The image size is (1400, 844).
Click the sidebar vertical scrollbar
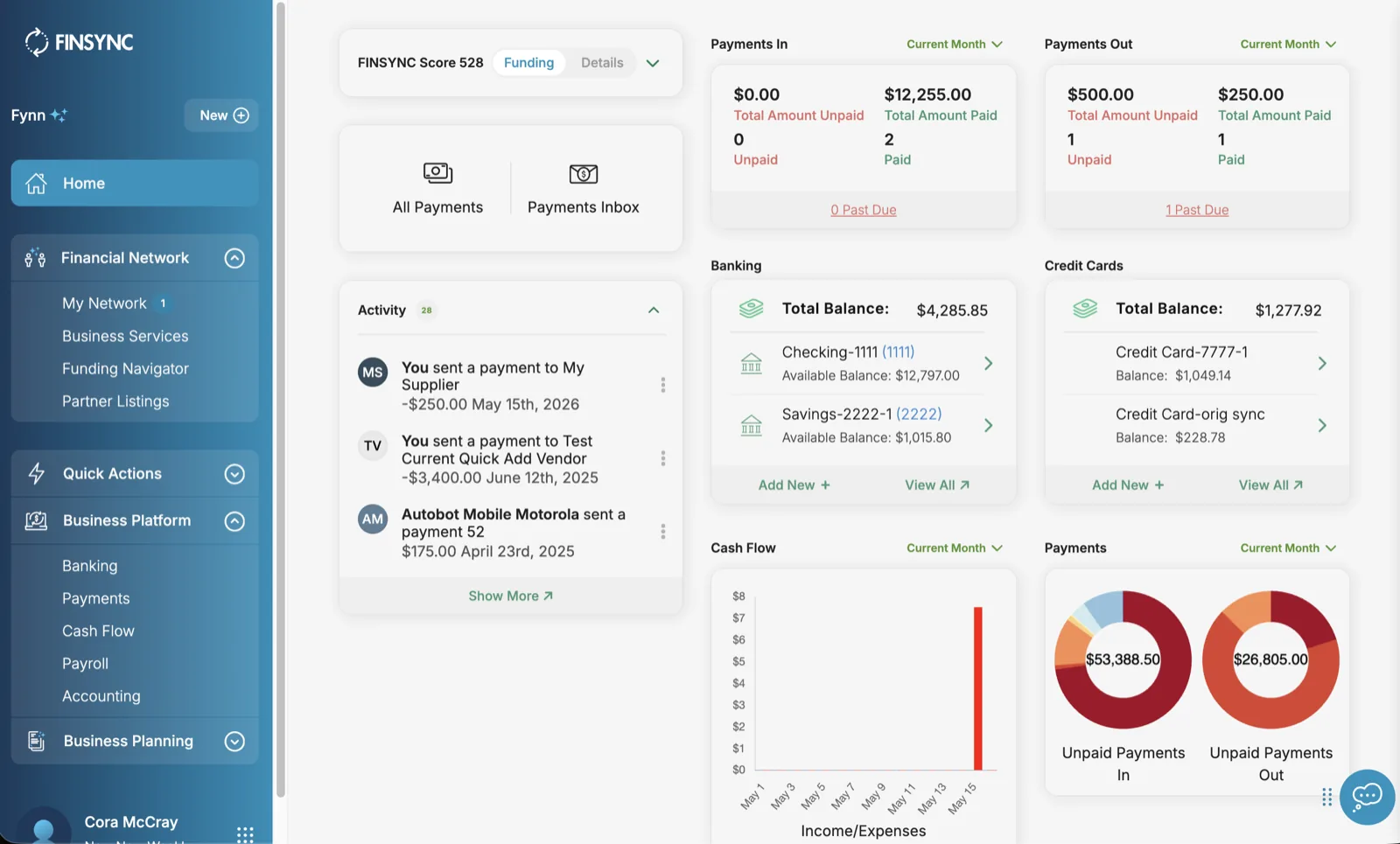(281, 400)
